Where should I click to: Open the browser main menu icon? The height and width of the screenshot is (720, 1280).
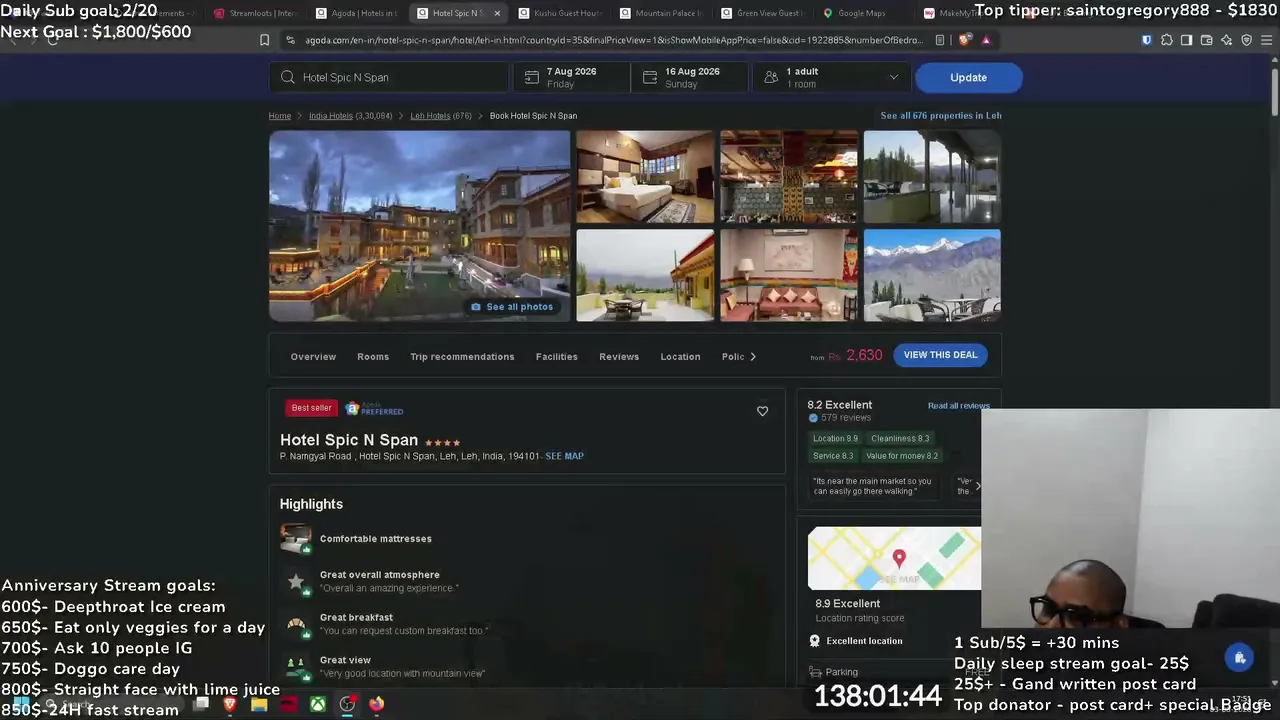click(1266, 40)
